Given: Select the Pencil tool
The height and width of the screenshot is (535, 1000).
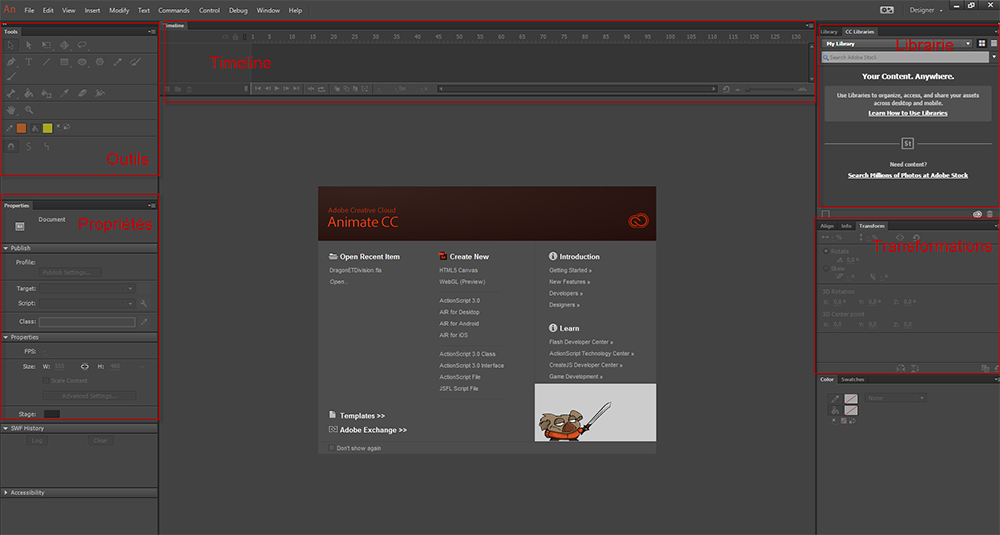Looking at the screenshot, I should pos(117,62).
